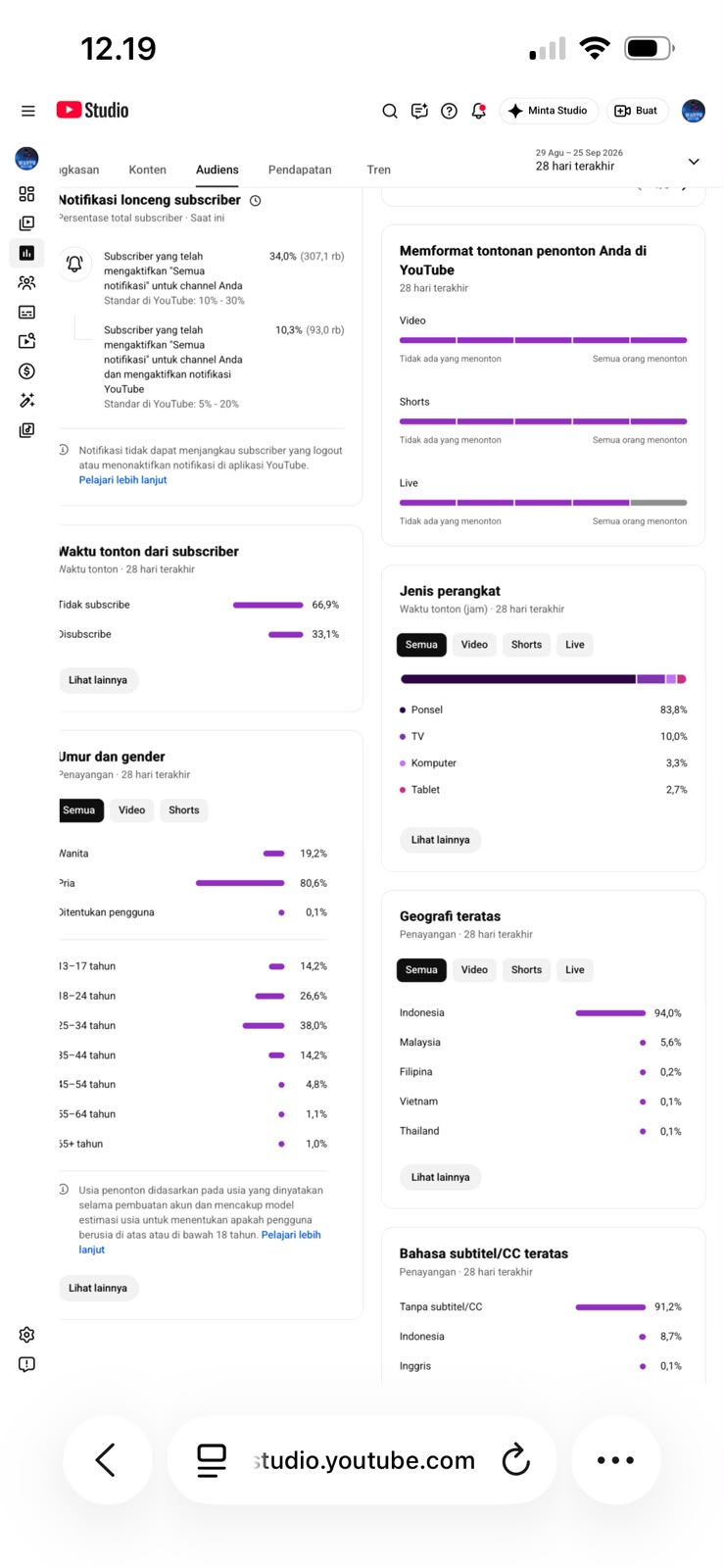The image size is (724, 1568).
Task: Open the Pelajari lebih lanjut notification link
Action: click(x=122, y=480)
